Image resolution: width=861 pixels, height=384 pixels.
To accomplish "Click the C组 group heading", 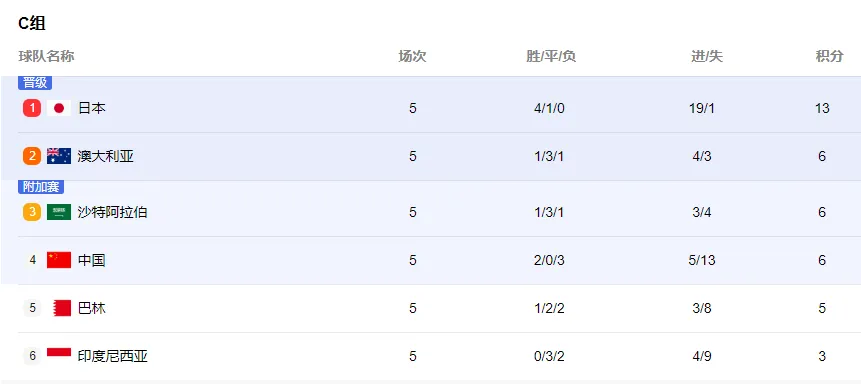I will (32, 23).
